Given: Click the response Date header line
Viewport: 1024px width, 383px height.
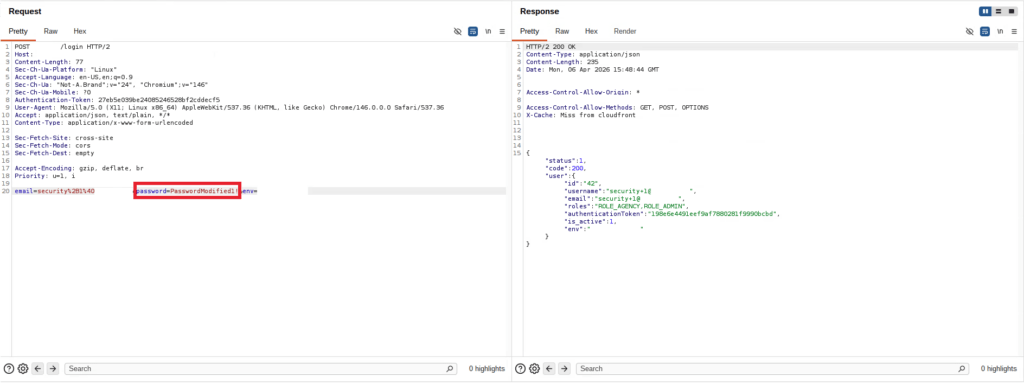Looking at the screenshot, I should click(592, 69).
